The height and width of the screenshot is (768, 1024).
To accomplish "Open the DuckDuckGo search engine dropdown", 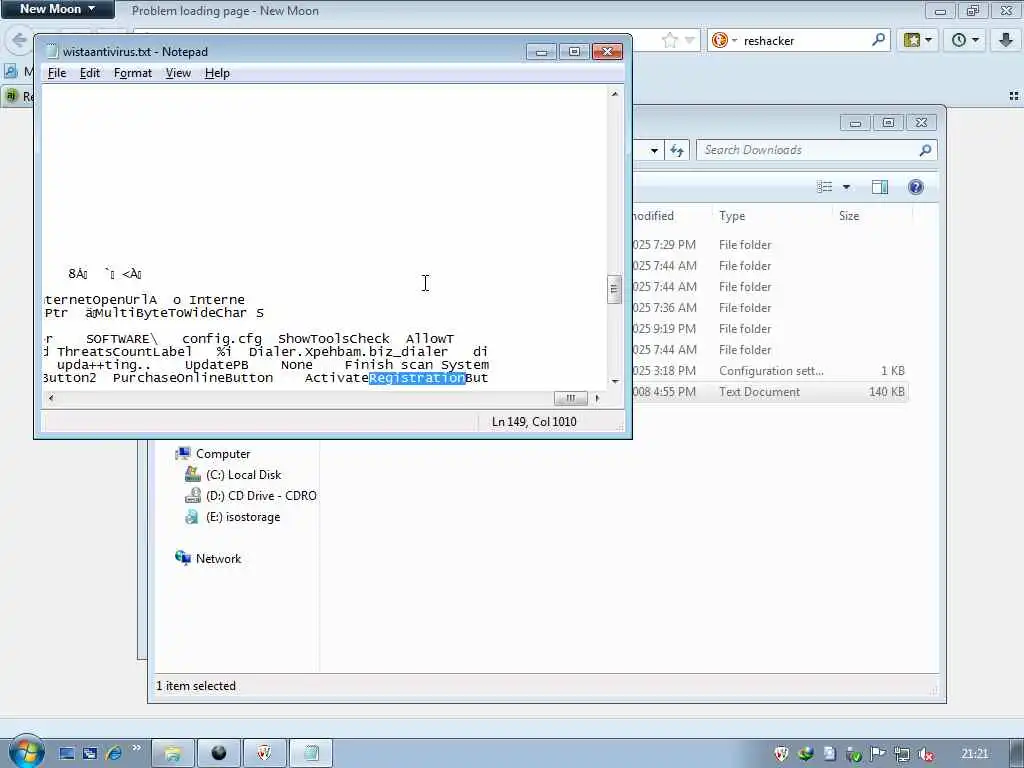I will (x=725, y=40).
